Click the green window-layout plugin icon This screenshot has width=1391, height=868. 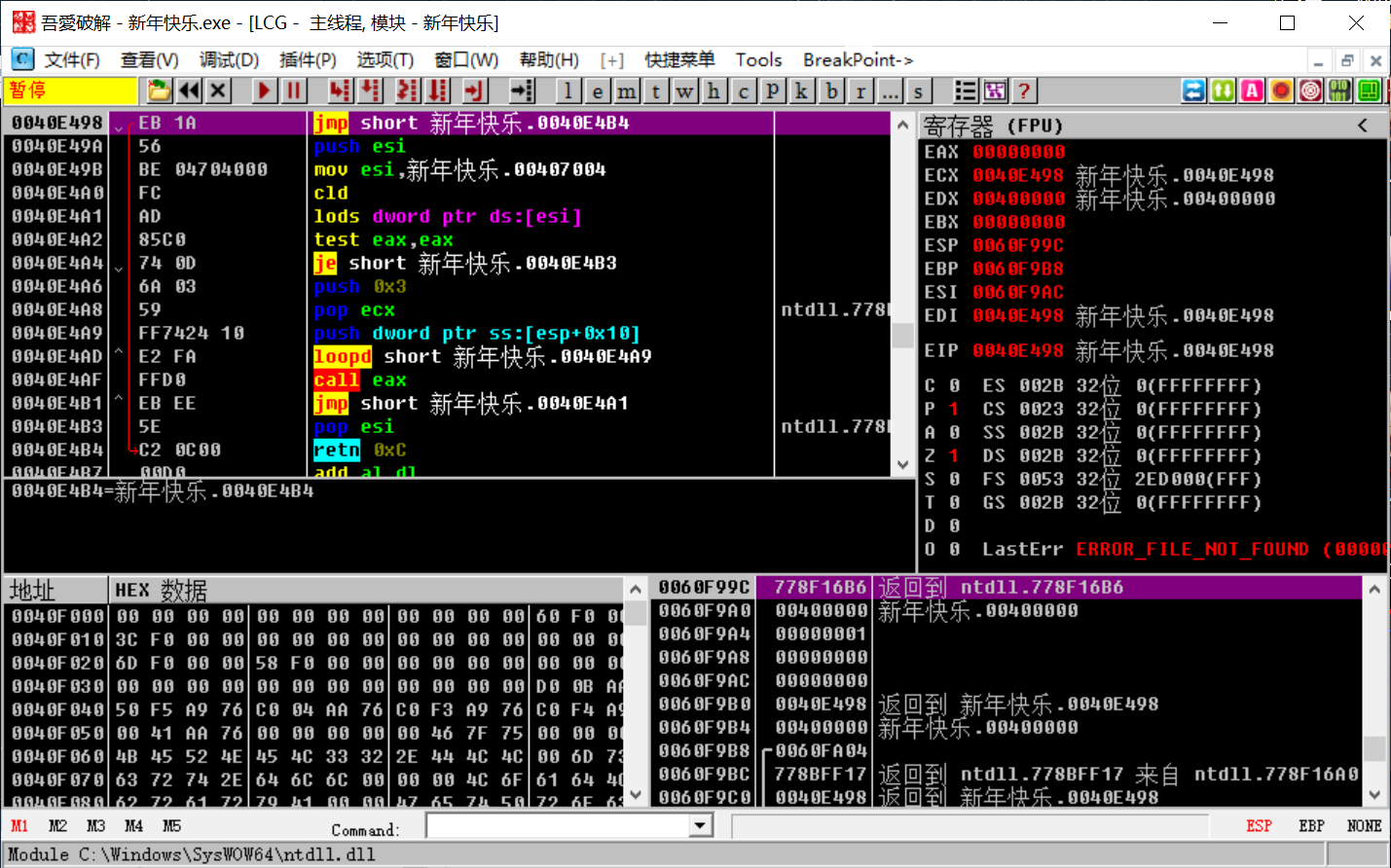point(1369,90)
